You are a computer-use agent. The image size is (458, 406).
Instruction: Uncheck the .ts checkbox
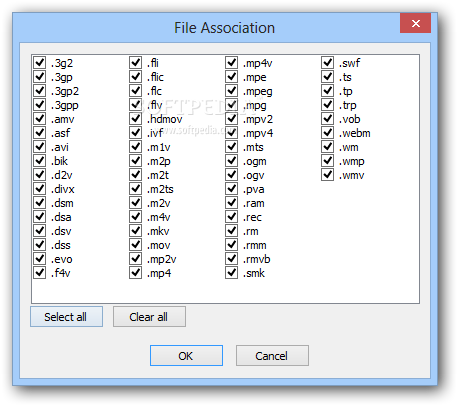[x=328, y=77]
